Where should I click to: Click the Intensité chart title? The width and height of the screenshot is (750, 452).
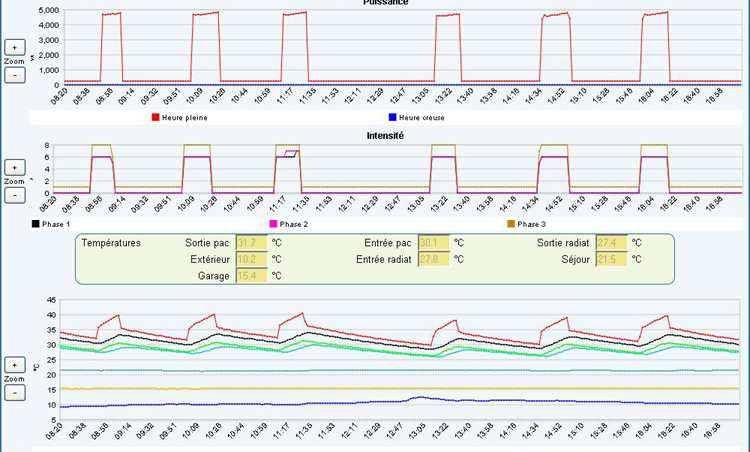[385, 134]
